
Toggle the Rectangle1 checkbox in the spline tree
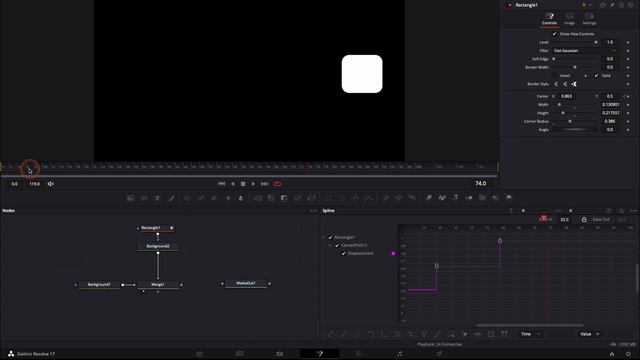pos(330,237)
